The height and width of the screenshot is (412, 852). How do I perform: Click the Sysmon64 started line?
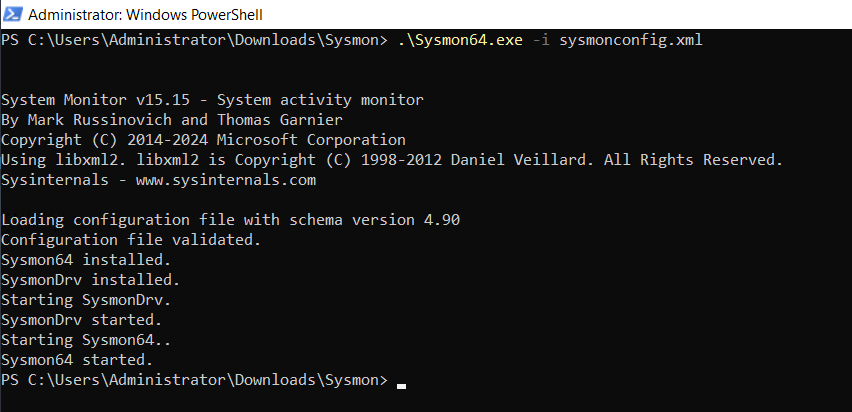(x=77, y=360)
